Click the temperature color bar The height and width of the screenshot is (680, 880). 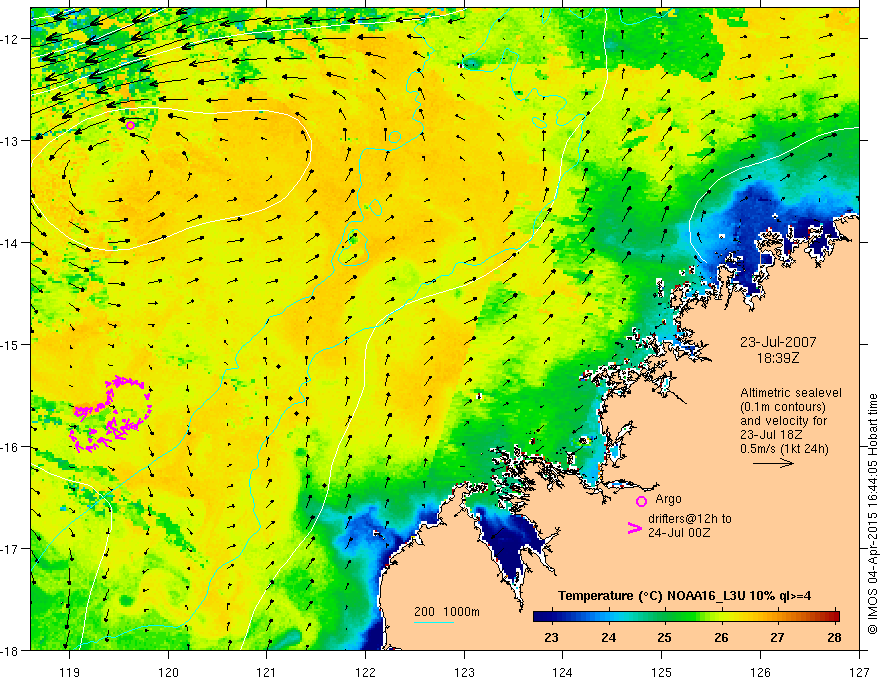point(686,617)
